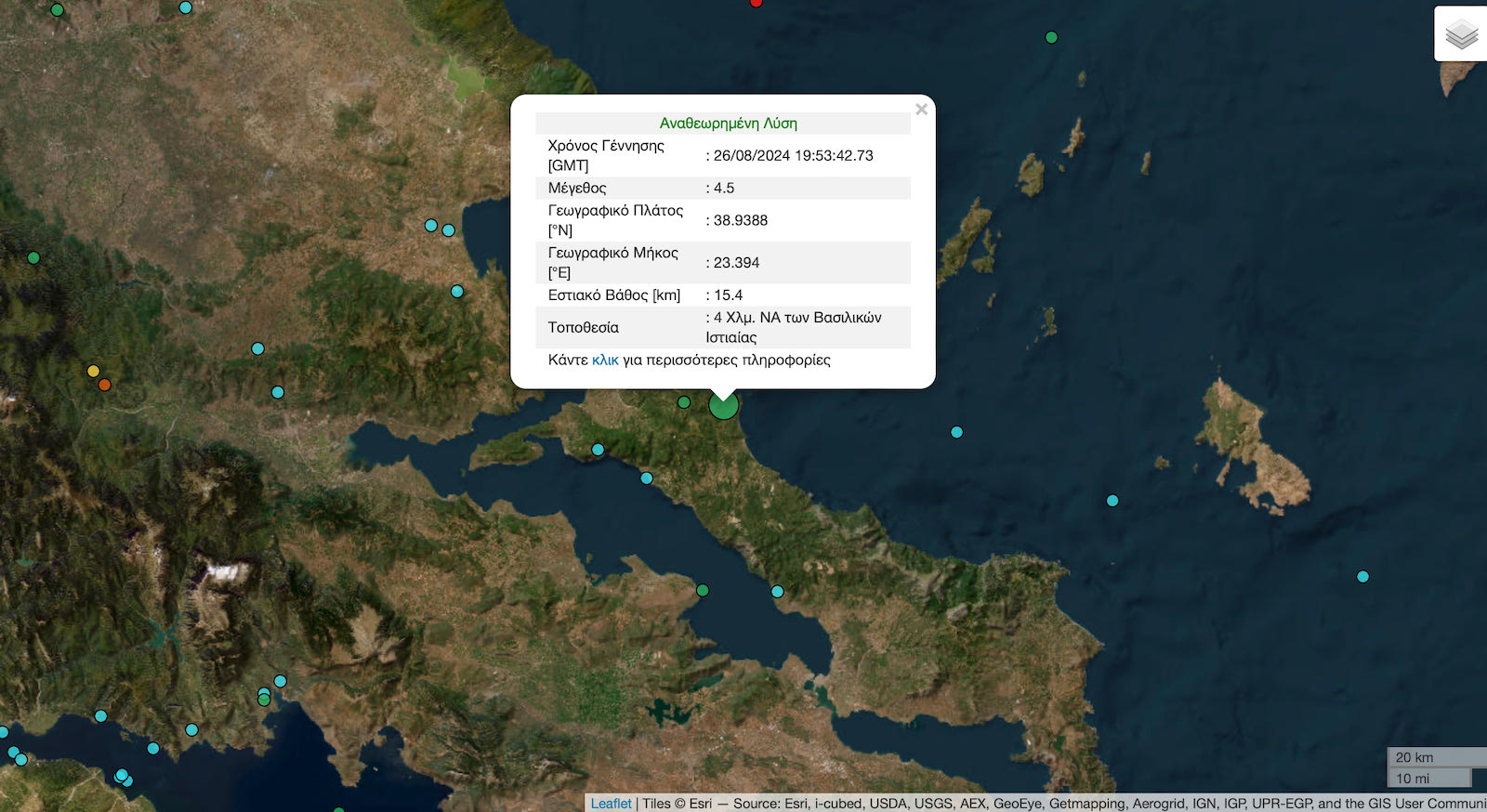Select the orange earthquake marker

105,385
